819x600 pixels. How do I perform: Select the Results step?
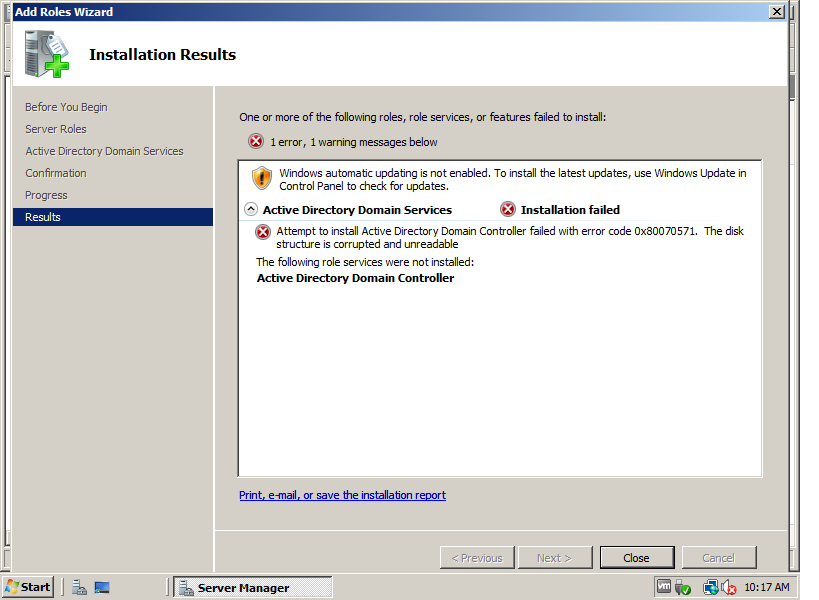(113, 217)
